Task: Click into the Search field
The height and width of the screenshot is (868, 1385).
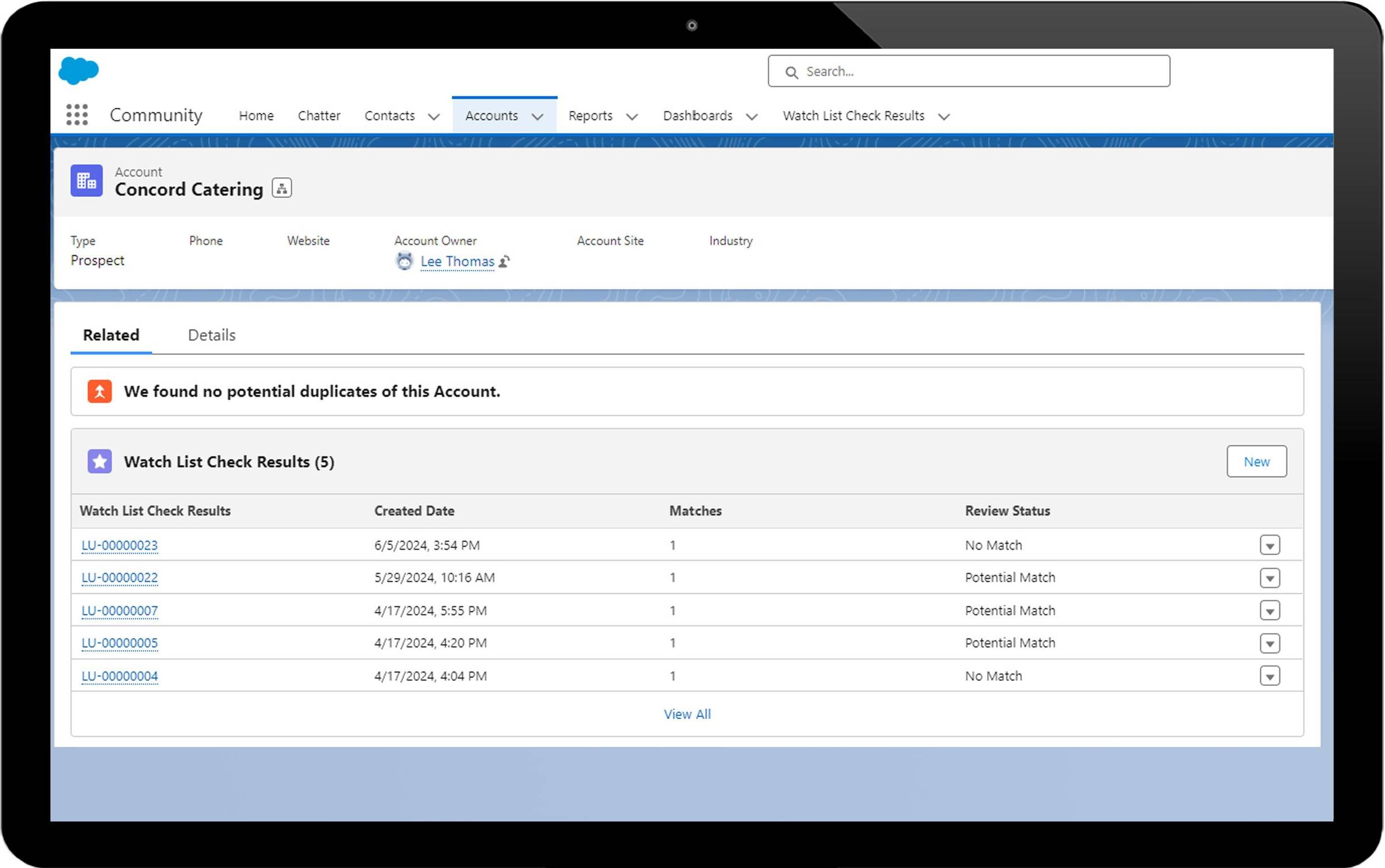Action: (976, 72)
